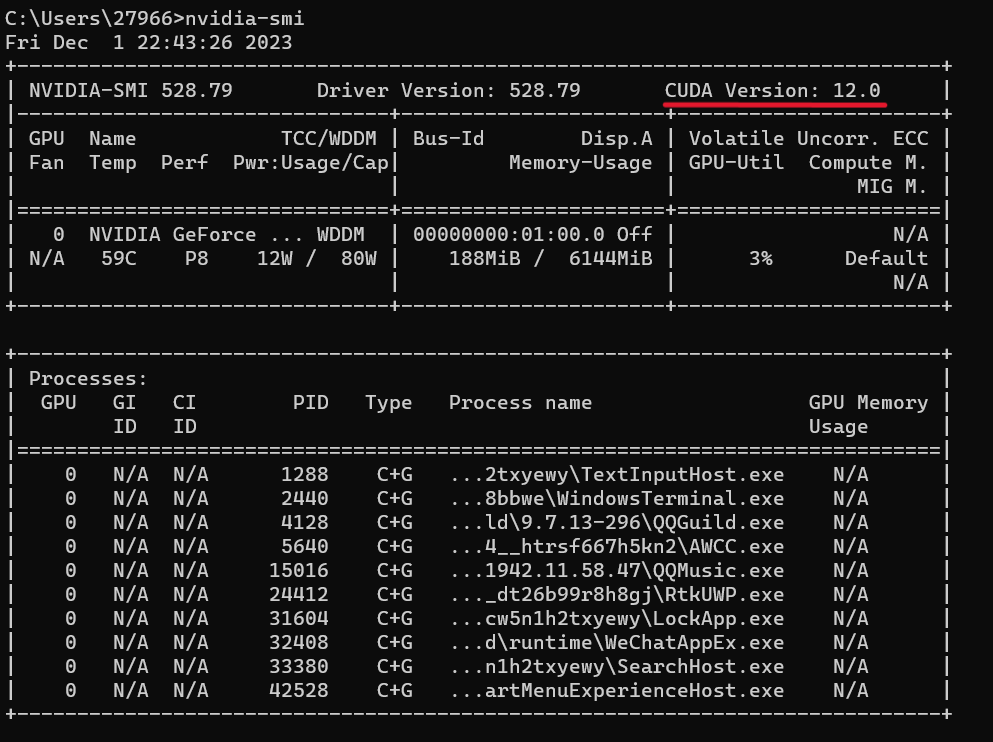Image resolution: width=993 pixels, height=742 pixels.
Task: Click PID 33380
Action: (299, 667)
